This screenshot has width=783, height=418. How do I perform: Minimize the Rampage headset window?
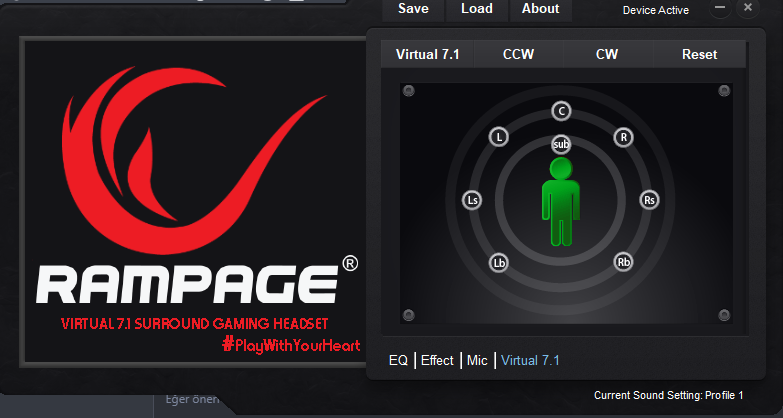[x=720, y=7]
